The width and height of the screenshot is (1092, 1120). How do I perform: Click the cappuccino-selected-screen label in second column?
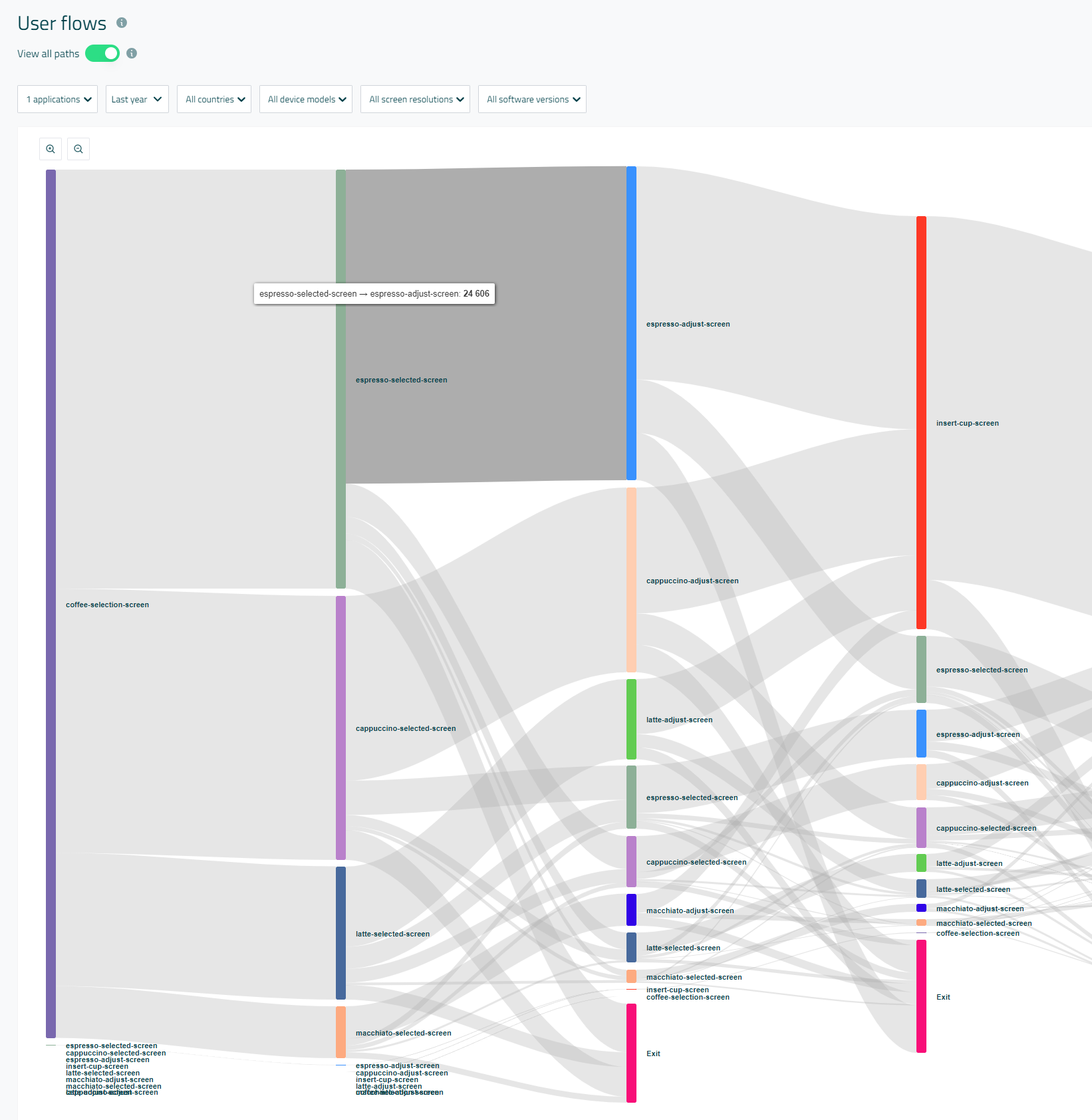pyautogui.click(x=406, y=728)
